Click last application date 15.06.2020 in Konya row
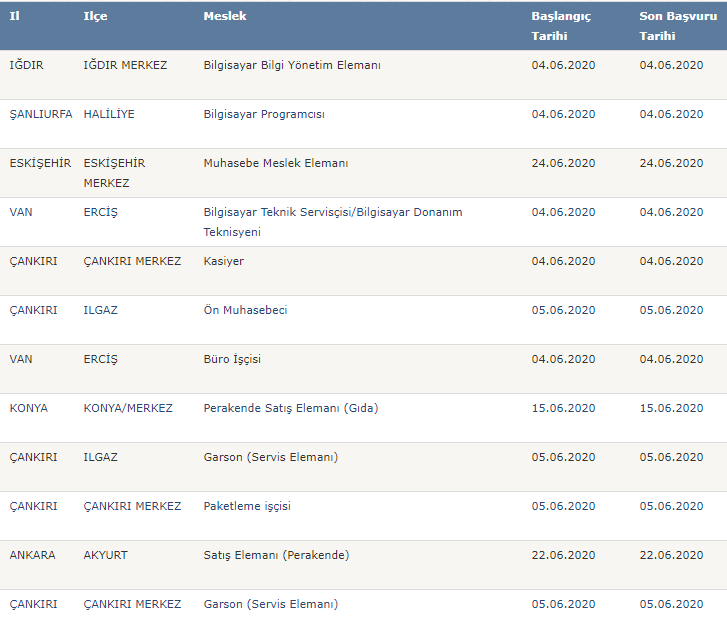Image resolution: width=727 pixels, height=631 pixels. click(671, 408)
